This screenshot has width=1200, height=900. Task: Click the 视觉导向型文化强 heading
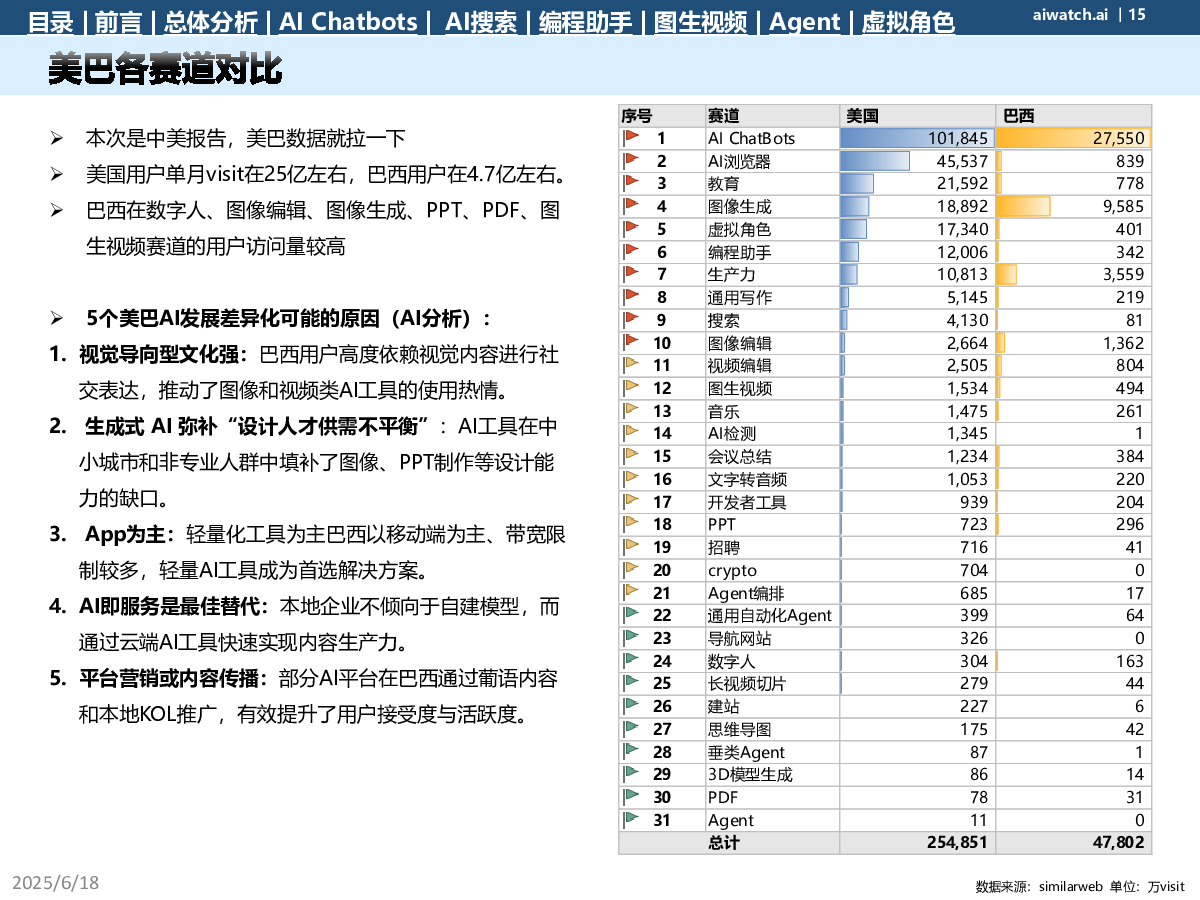(162, 354)
